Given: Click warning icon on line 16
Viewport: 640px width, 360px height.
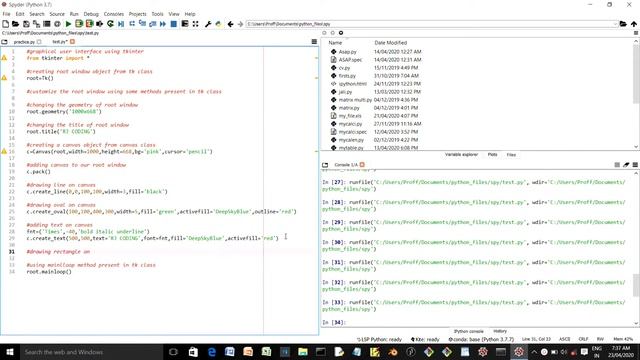Looking at the screenshot, I should tap(4, 151).
